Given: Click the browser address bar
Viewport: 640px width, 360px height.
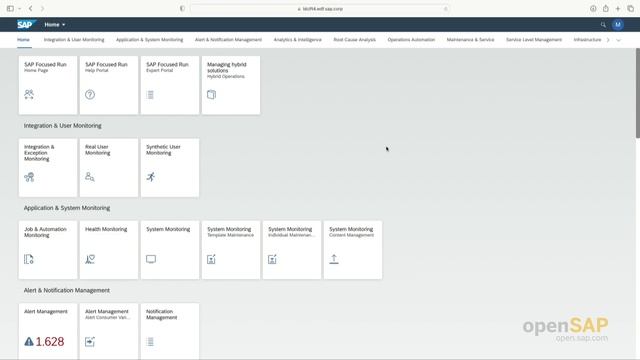Looking at the screenshot, I should [320, 9].
